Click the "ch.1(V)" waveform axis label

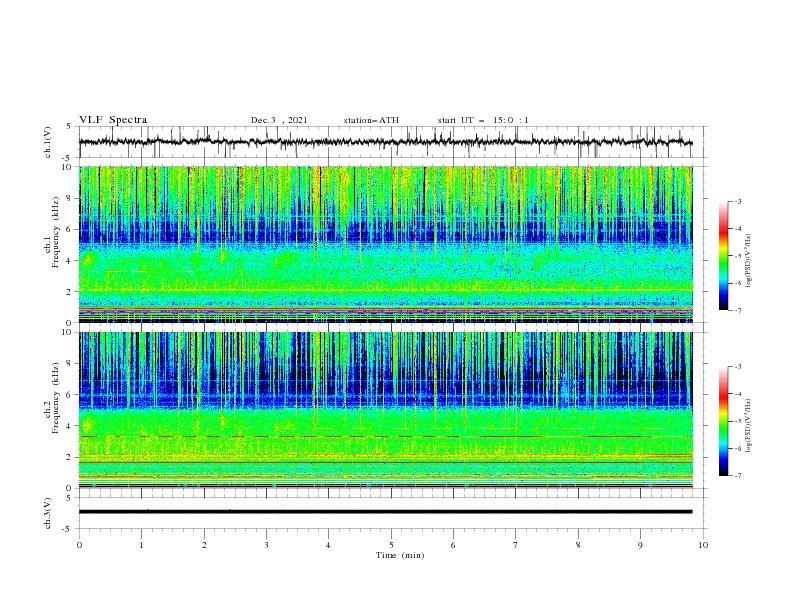click(48, 142)
